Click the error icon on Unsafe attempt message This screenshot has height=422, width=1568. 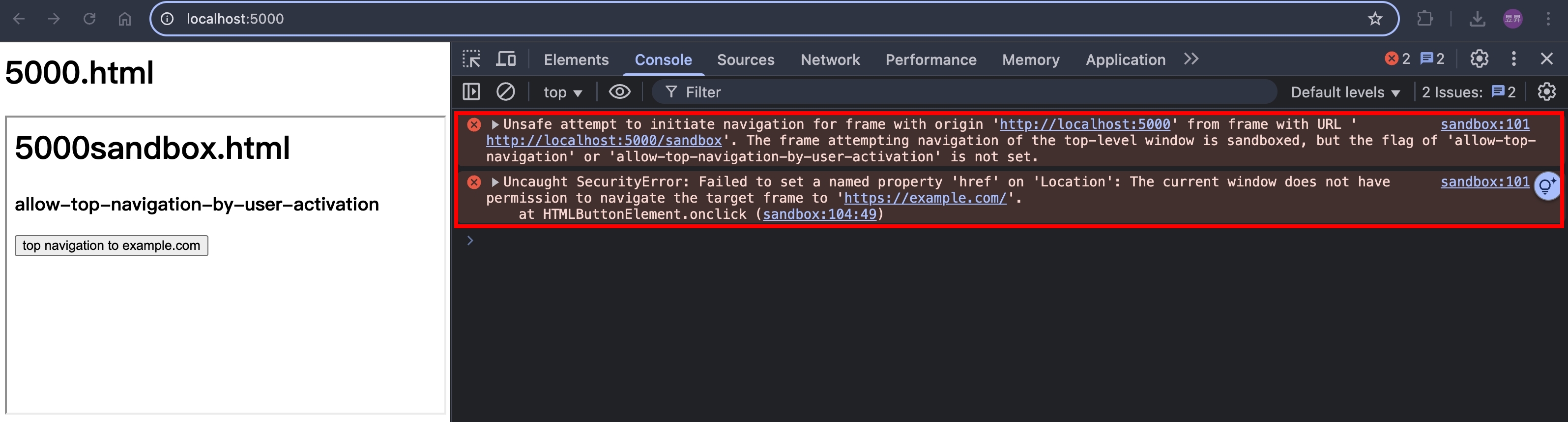(474, 125)
